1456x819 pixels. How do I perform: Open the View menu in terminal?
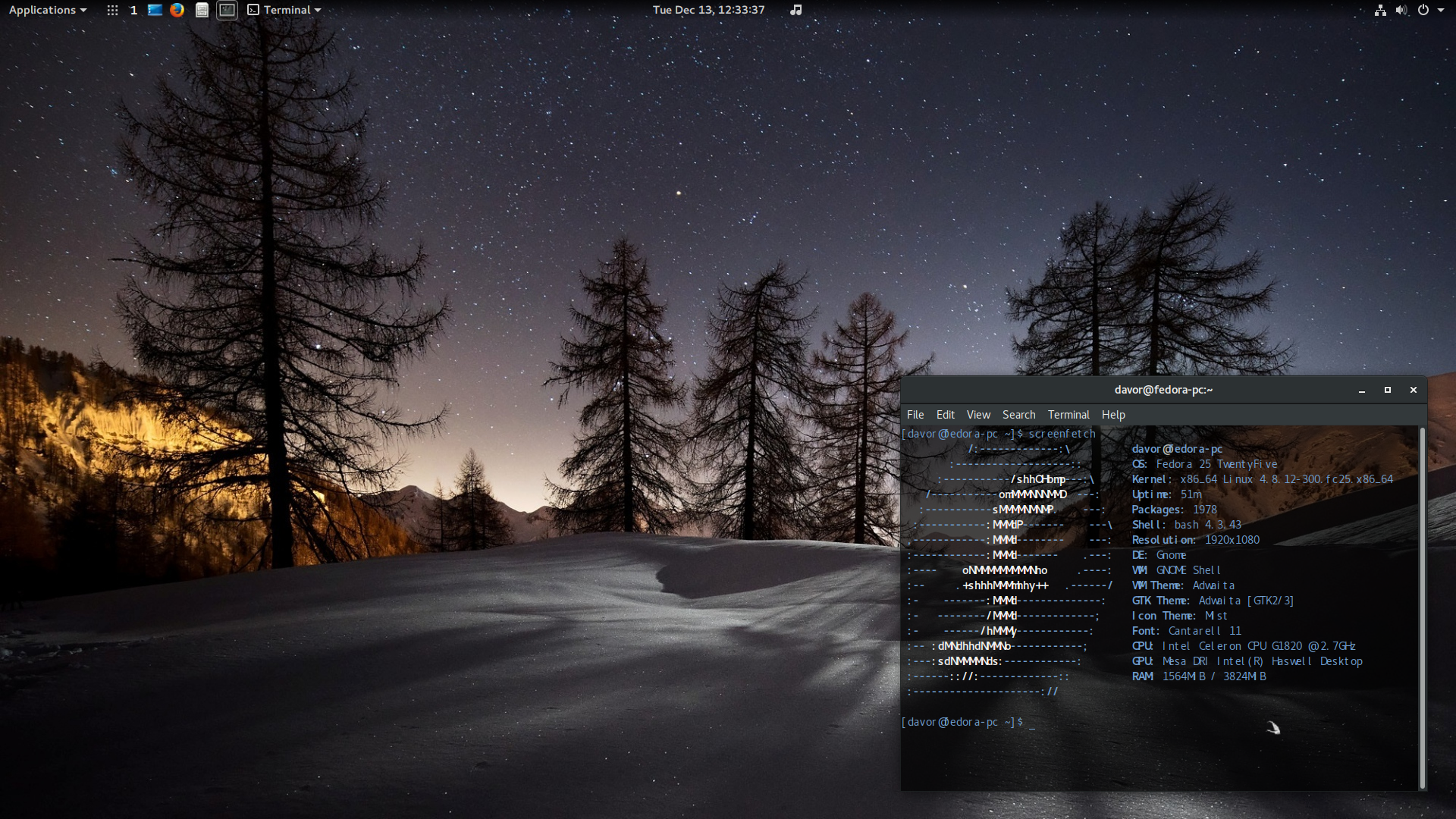click(x=978, y=415)
